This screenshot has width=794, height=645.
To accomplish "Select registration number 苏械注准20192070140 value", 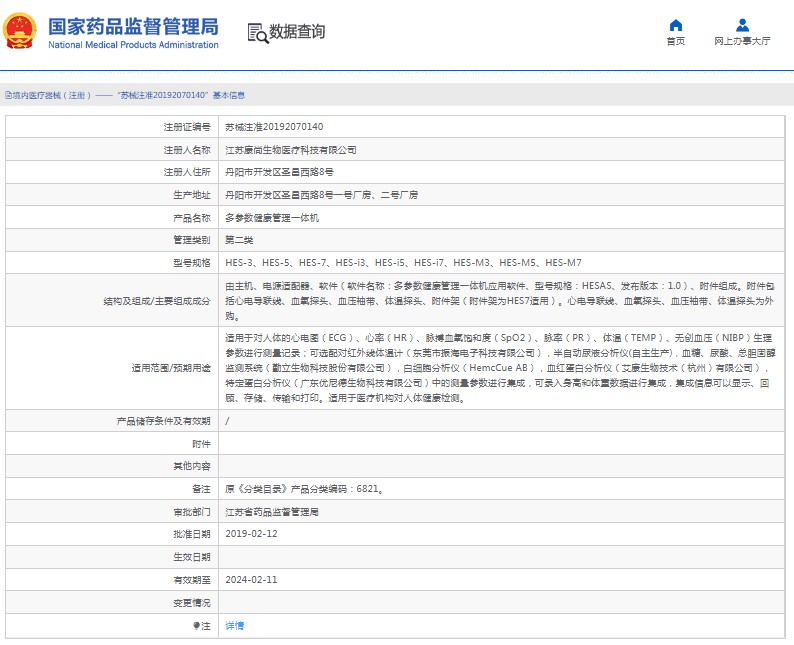I will click(274, 127).
